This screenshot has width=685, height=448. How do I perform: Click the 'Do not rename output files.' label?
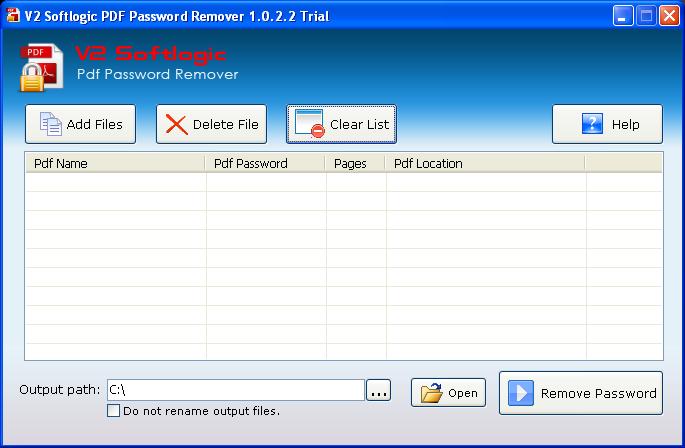201,411
